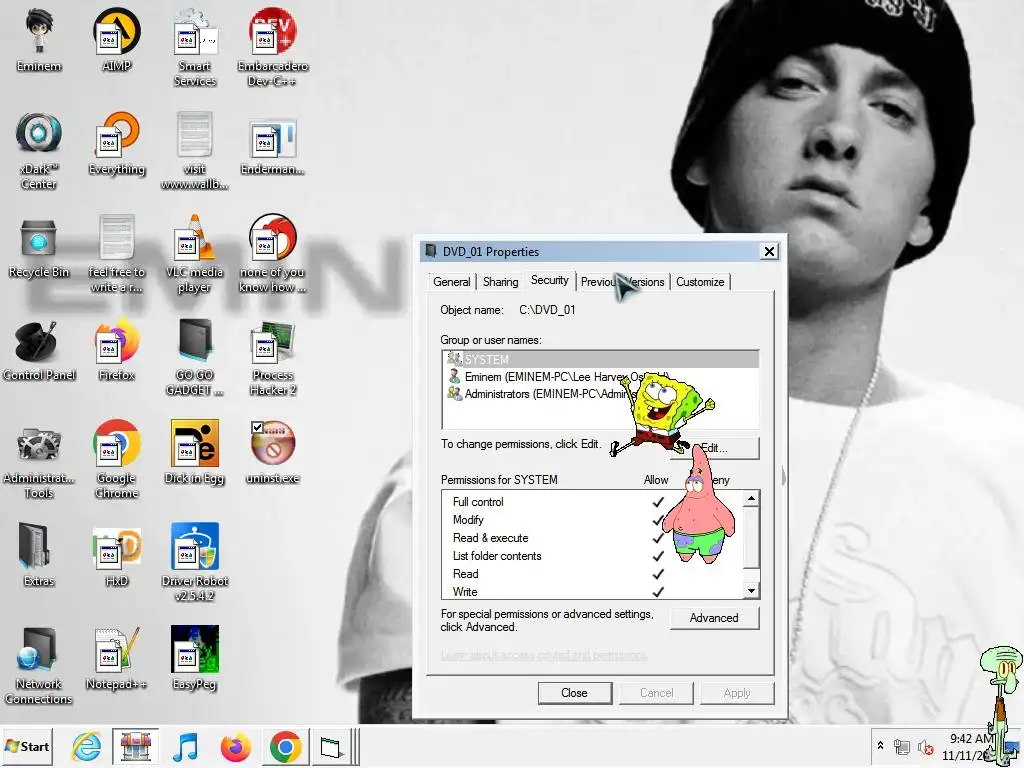The width and height of the screenshot is (1024, 768).
Task: Open the Customize tab
Action: point(700,282)
